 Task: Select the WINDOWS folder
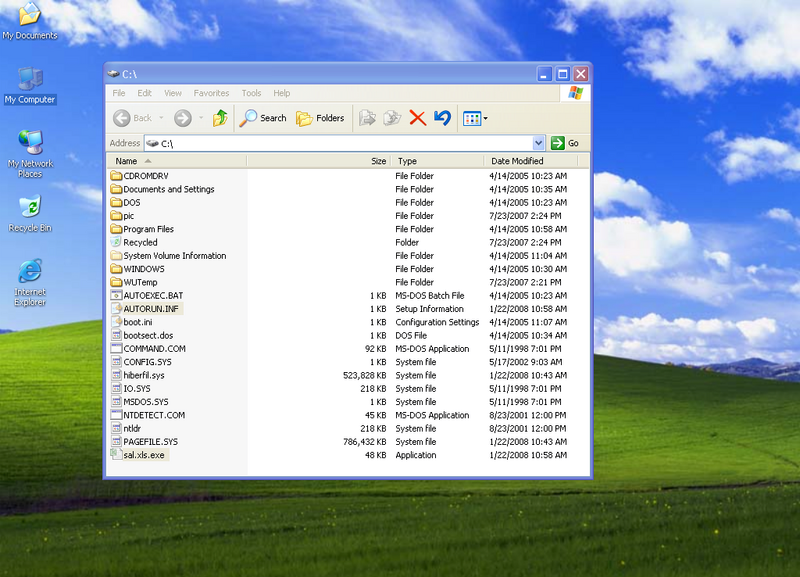tap(137, 269)
